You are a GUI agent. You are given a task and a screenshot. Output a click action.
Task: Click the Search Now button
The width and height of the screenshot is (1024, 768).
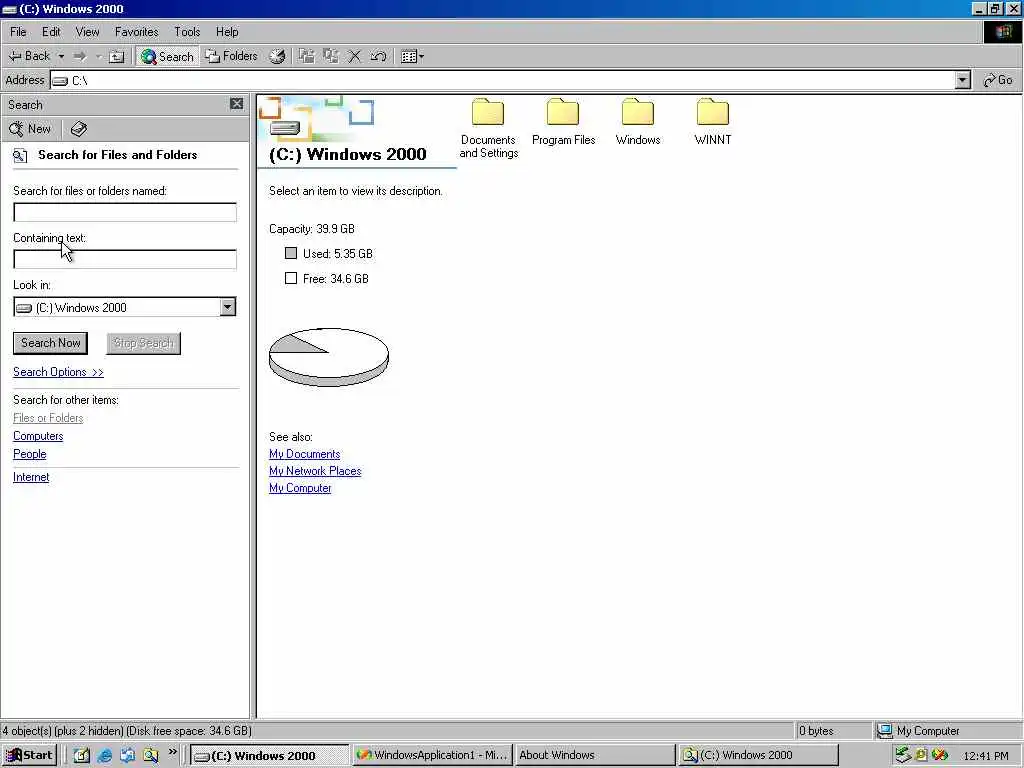(x=50, y=343)
